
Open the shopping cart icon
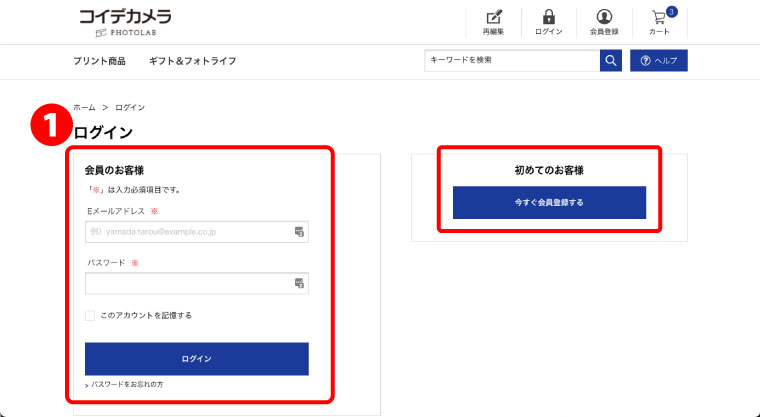(x=658, y=19)
